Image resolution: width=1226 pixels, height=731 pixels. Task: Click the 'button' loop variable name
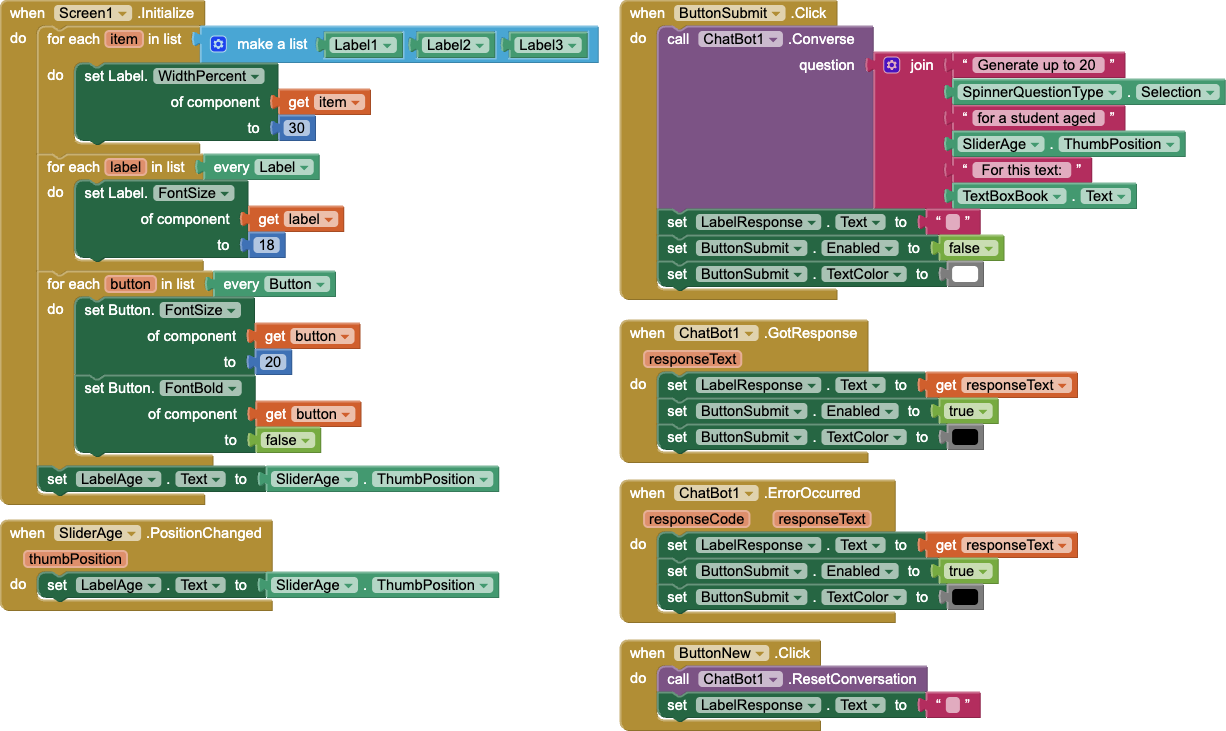[x=130, y=284]
